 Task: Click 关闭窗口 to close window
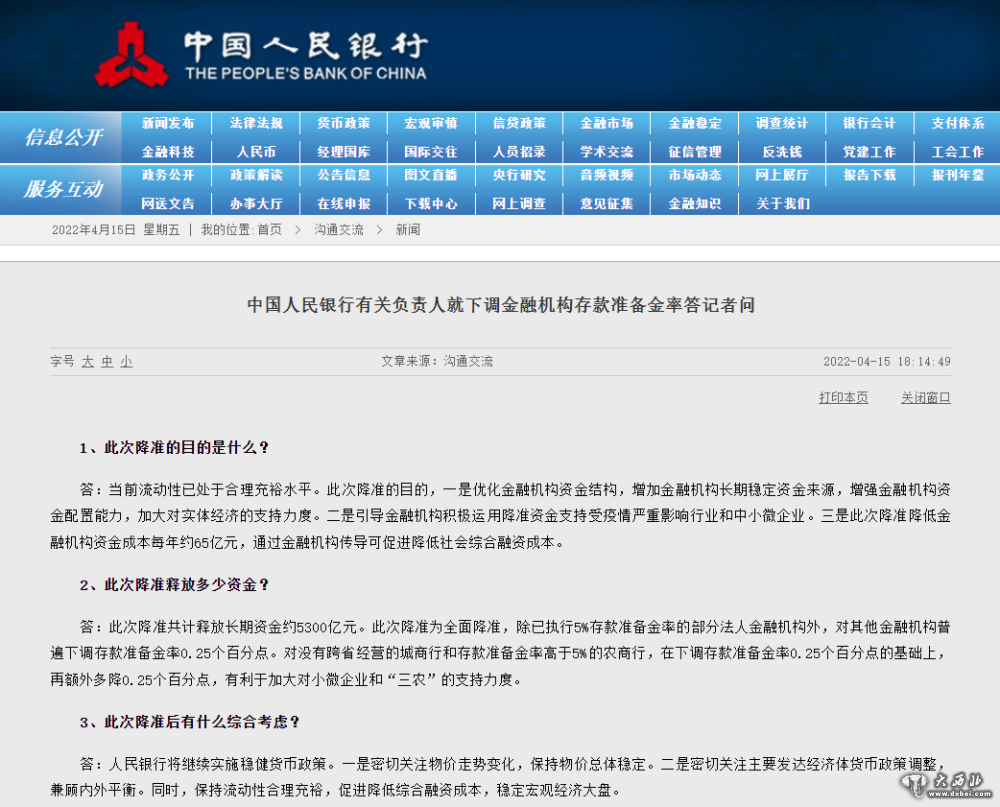tap(925, 398)
